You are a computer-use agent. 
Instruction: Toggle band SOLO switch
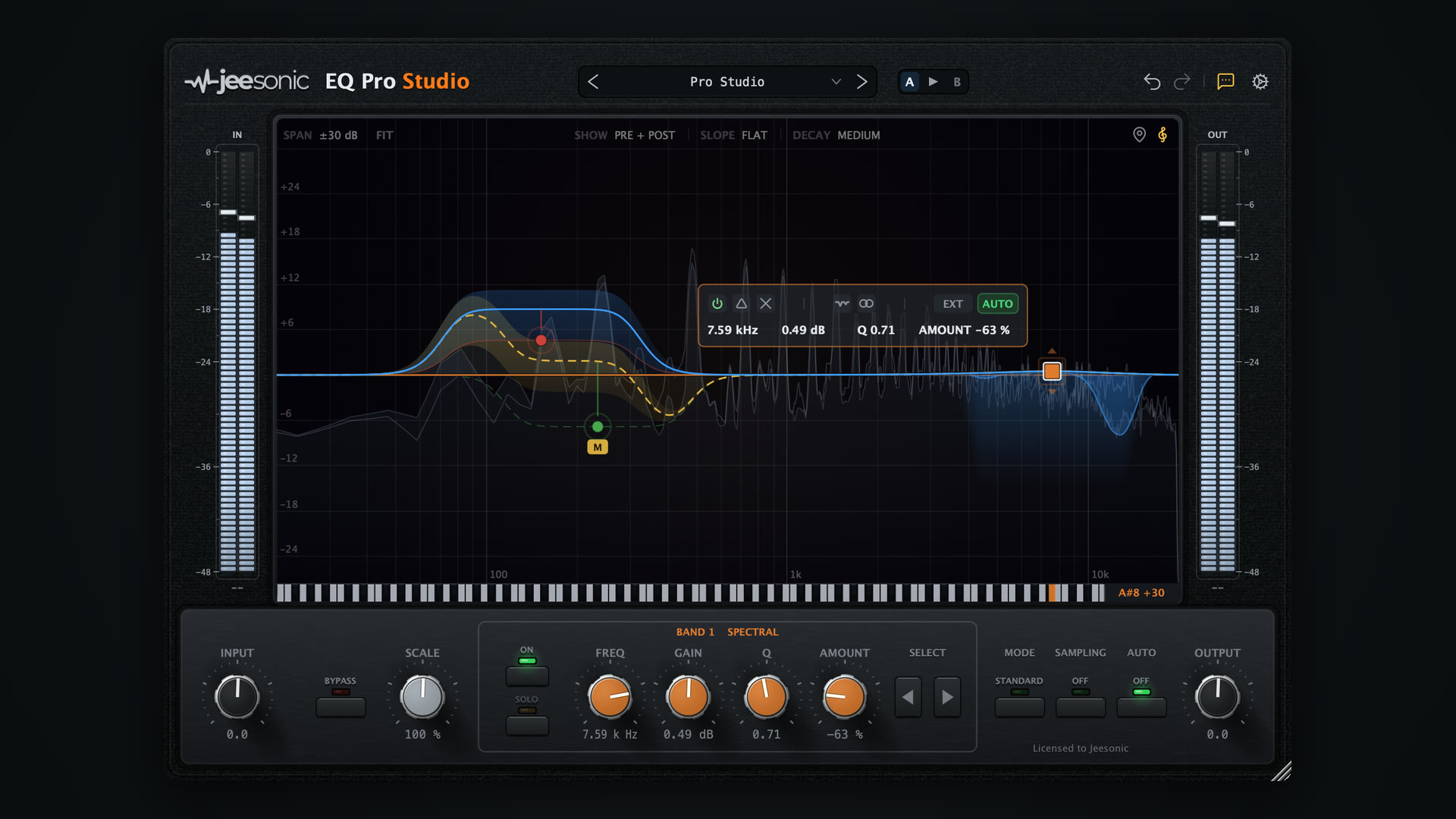point(527,726)
